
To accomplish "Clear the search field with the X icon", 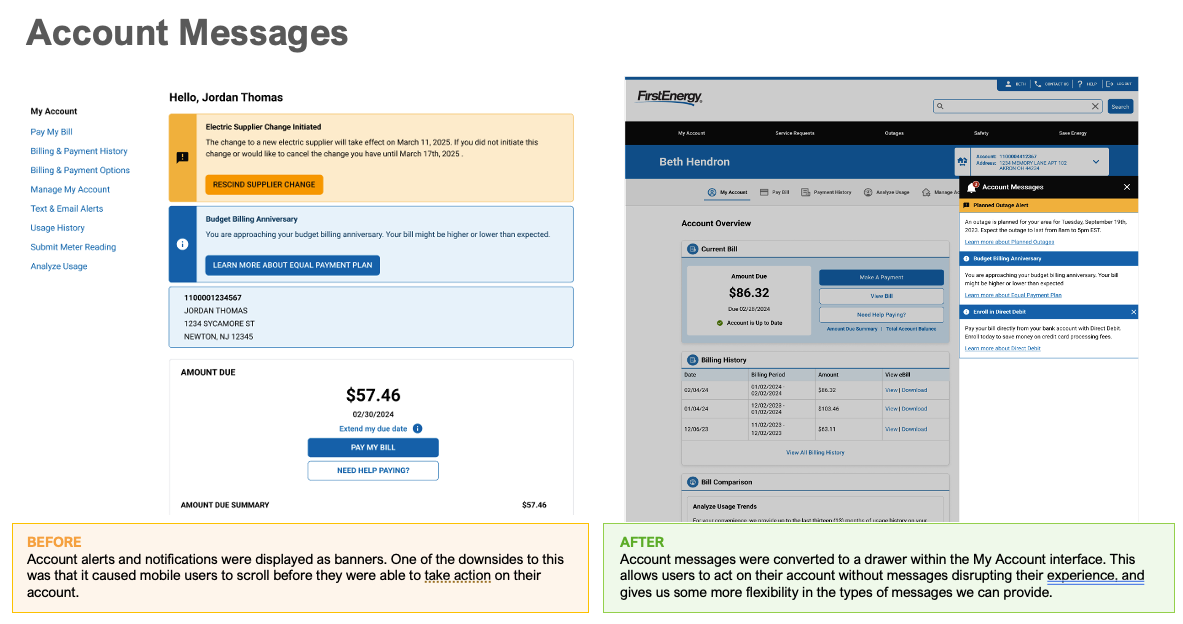I will click(x=1095, y=106).
